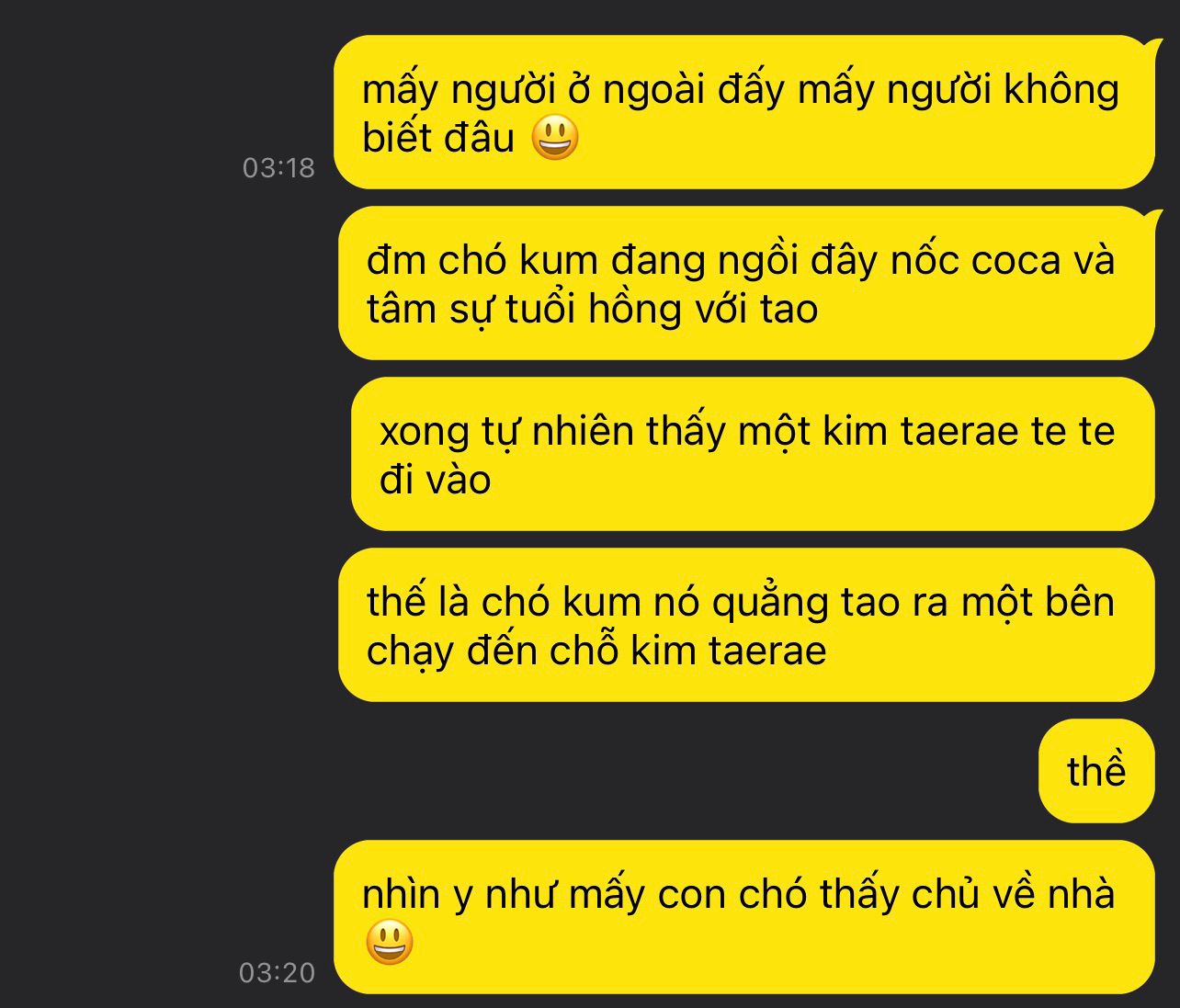Click the word "coca" in the second message
Screen dimensions: 1180x1008
pyautogui.click(x=1015, y=261)
